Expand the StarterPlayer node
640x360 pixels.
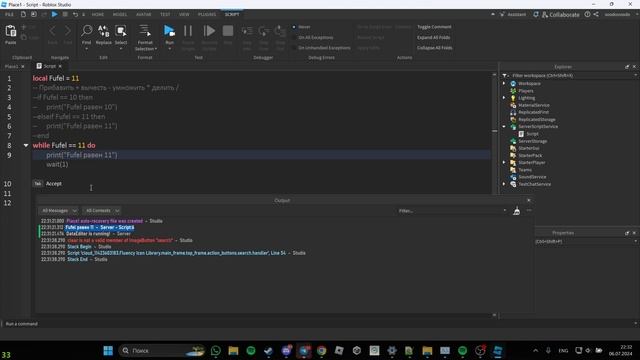pyautogui.click(x=504, y=162)
